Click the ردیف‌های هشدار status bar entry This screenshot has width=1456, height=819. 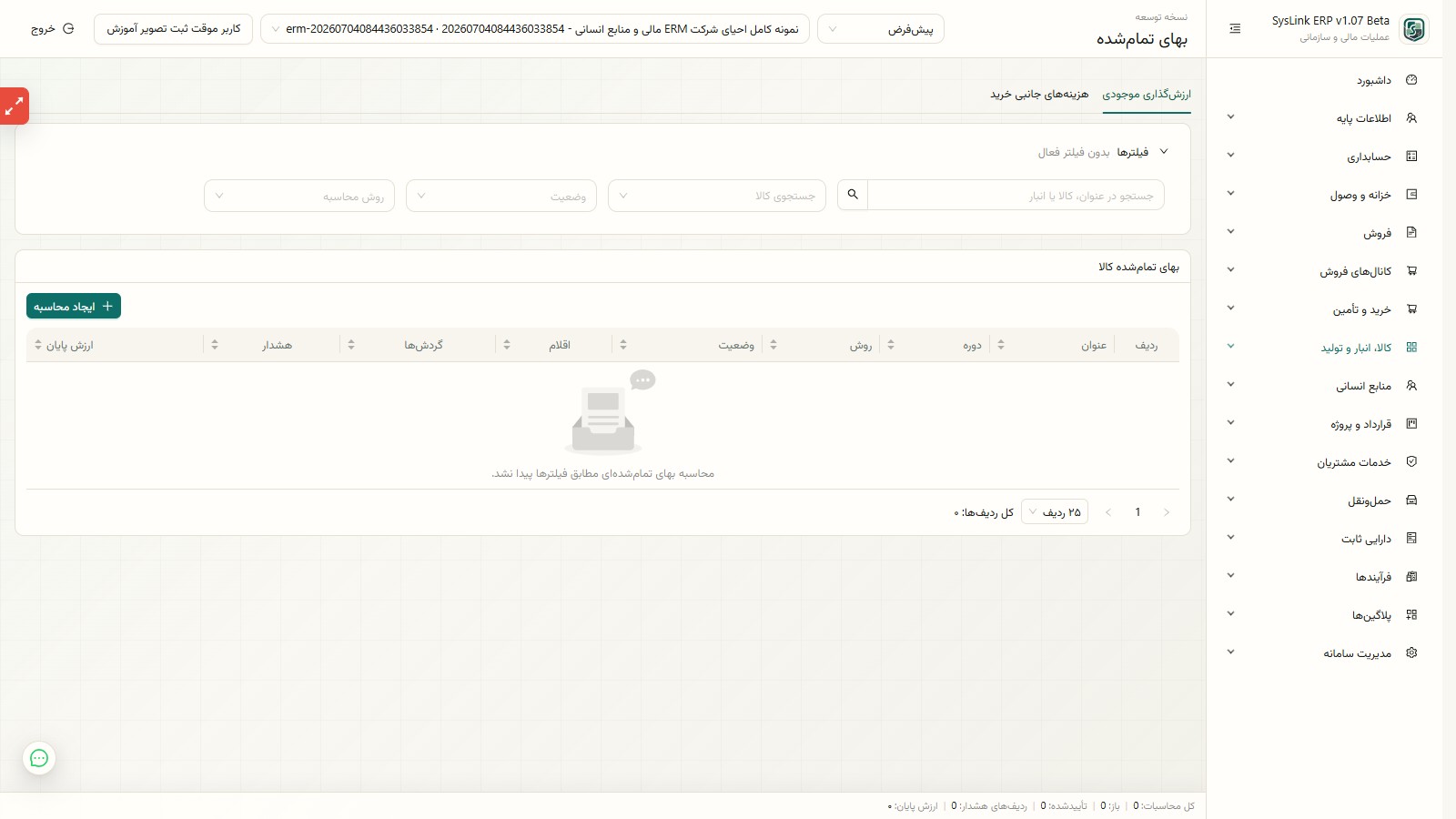point(989,806)
